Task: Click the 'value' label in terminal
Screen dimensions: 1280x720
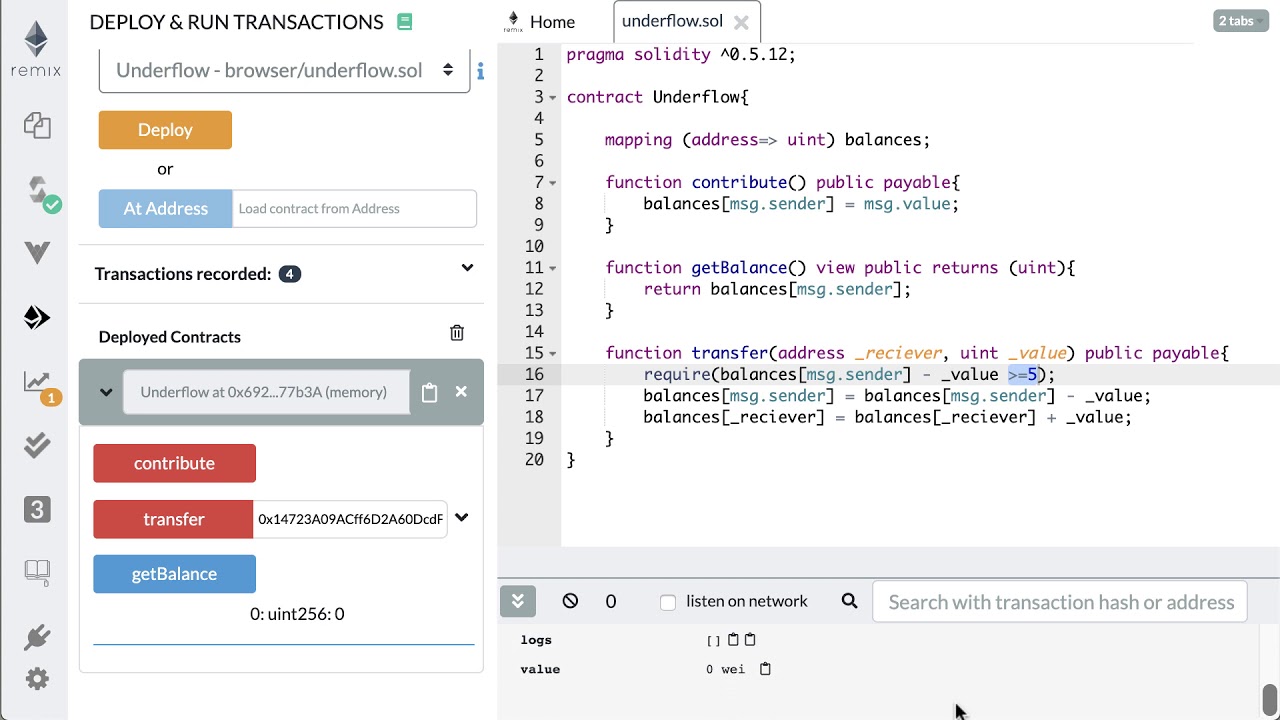Action: pyautogui.click(x=540, y=669)
